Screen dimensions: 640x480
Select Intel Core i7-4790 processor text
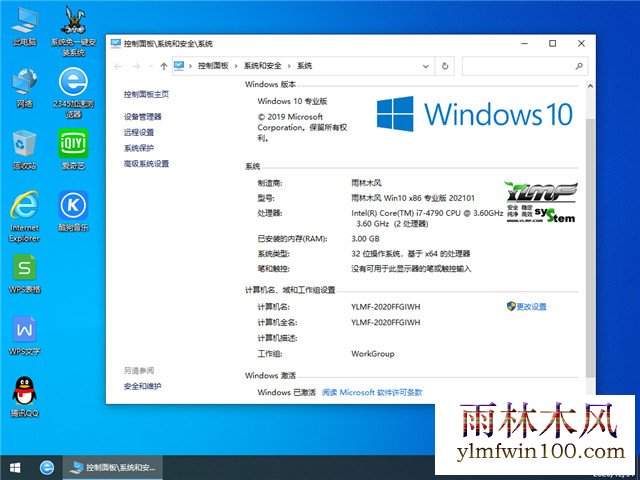tap(427, 218)
